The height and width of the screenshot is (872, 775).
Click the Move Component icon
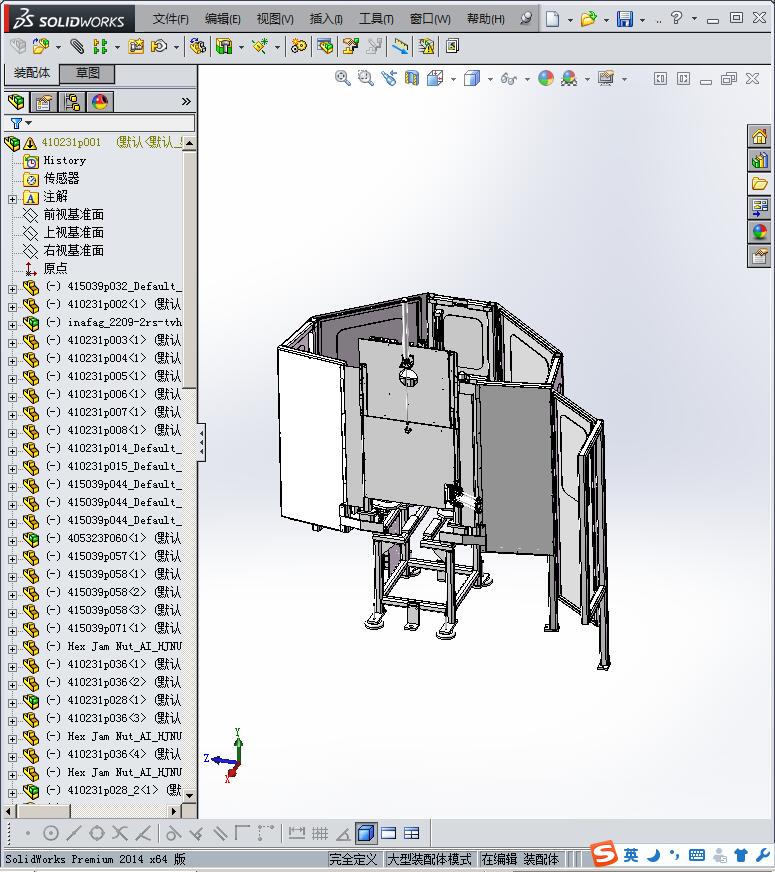(160, 46)
